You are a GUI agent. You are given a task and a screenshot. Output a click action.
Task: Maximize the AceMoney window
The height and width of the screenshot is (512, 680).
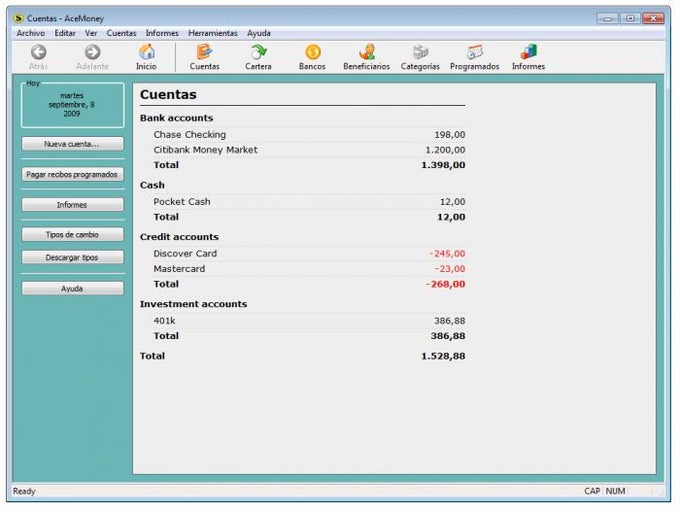(x=630, y=18)
